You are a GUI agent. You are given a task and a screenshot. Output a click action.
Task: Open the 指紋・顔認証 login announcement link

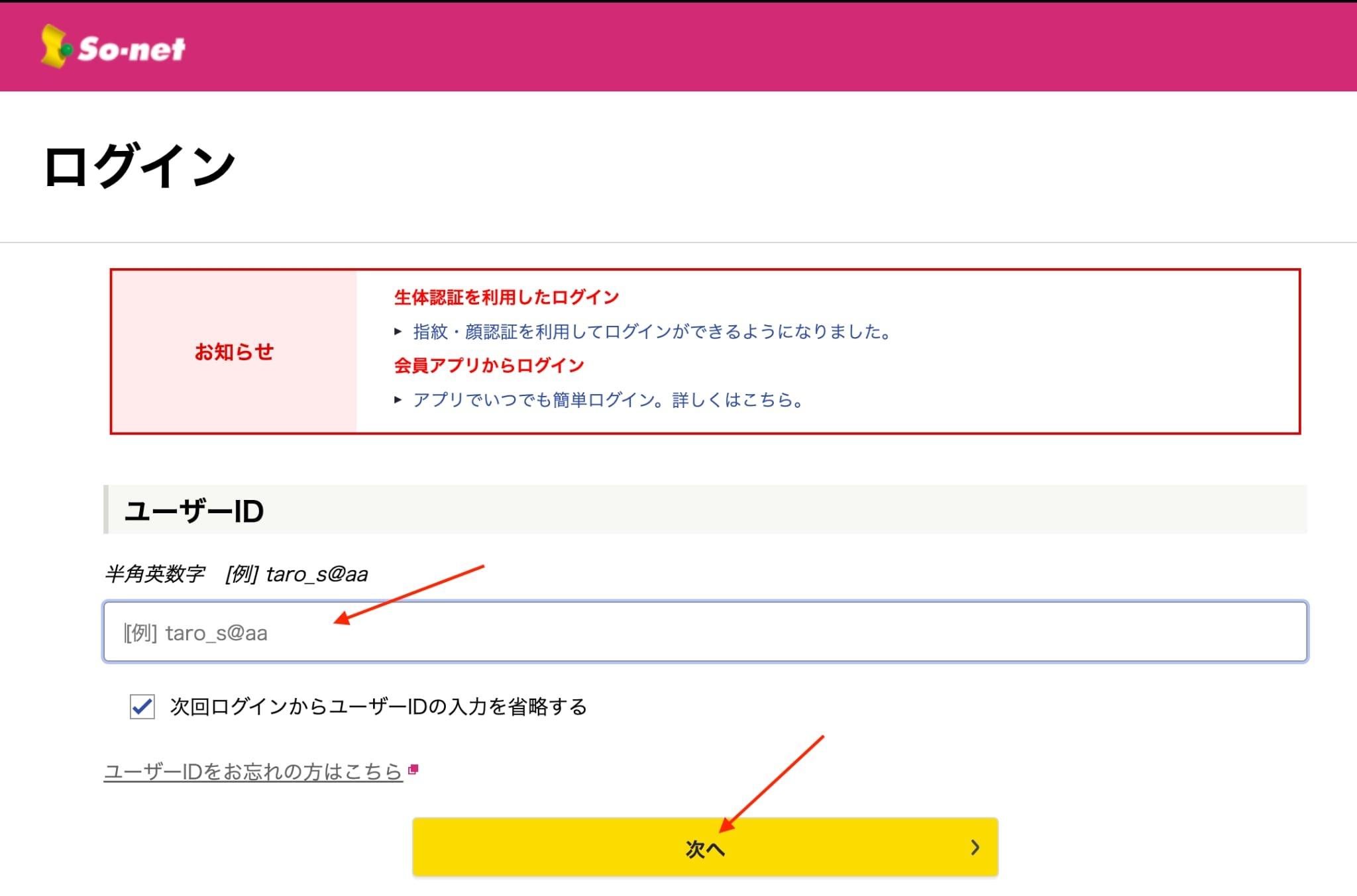[x=652, y=332]
